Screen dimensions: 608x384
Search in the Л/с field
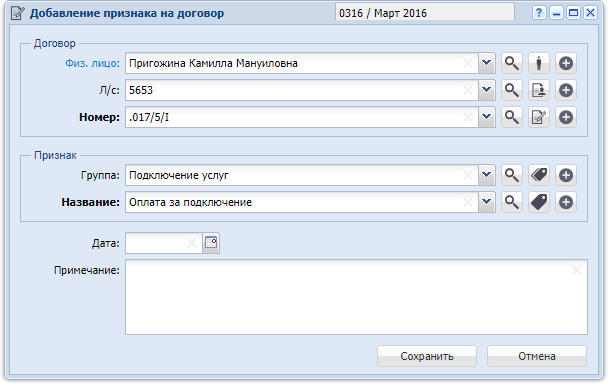point(512,90)
